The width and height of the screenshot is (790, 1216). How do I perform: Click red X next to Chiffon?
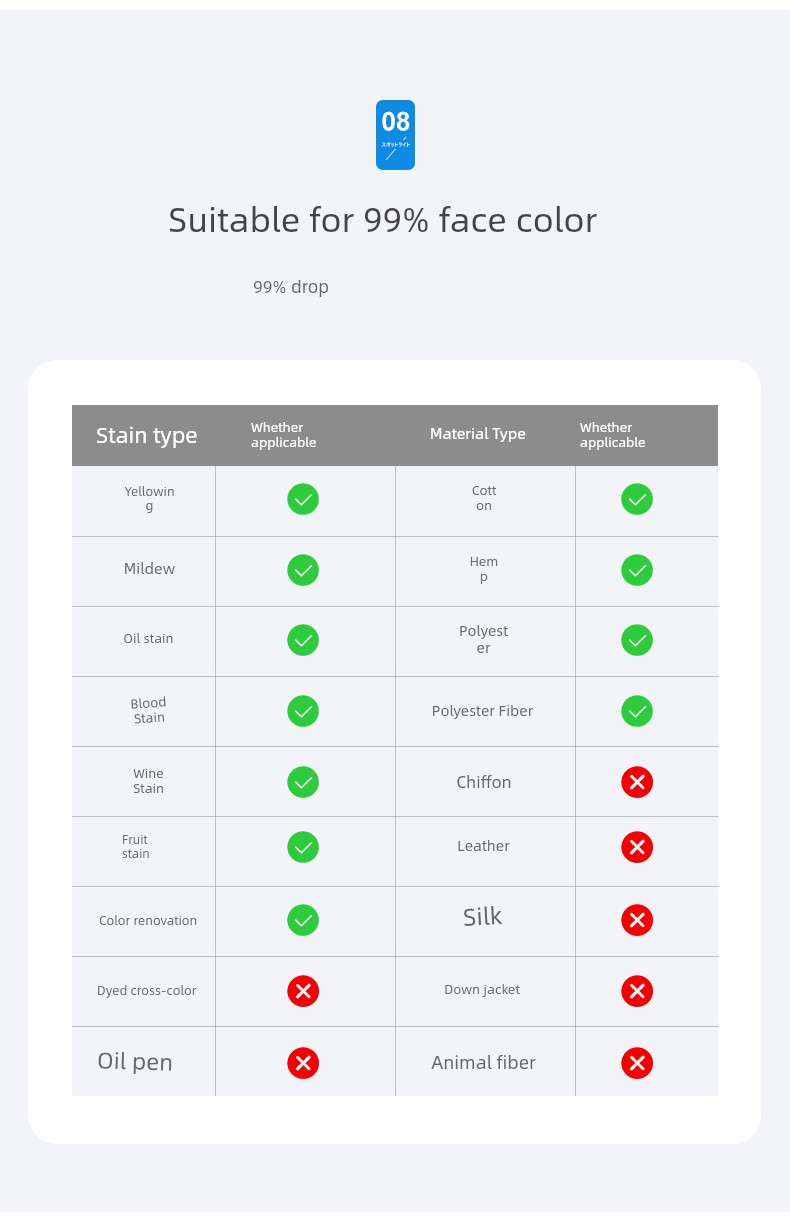[x=637, y=782]
